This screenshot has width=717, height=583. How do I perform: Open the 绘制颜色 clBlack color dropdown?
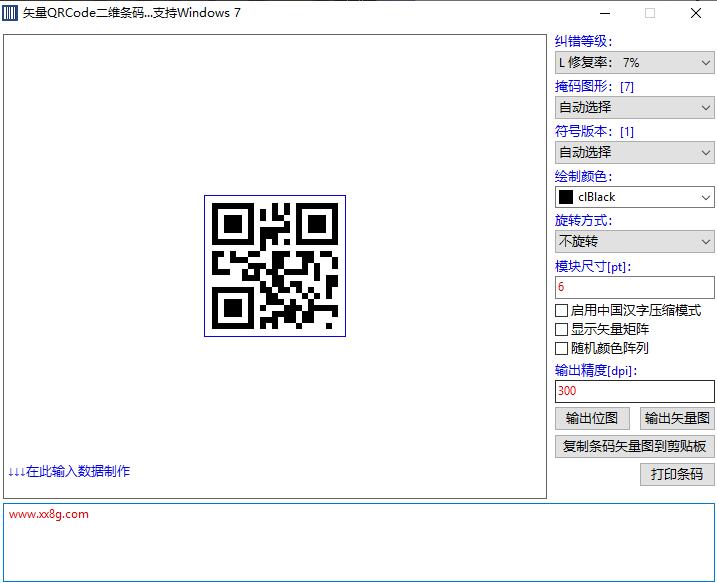click(x=635, y=197)
